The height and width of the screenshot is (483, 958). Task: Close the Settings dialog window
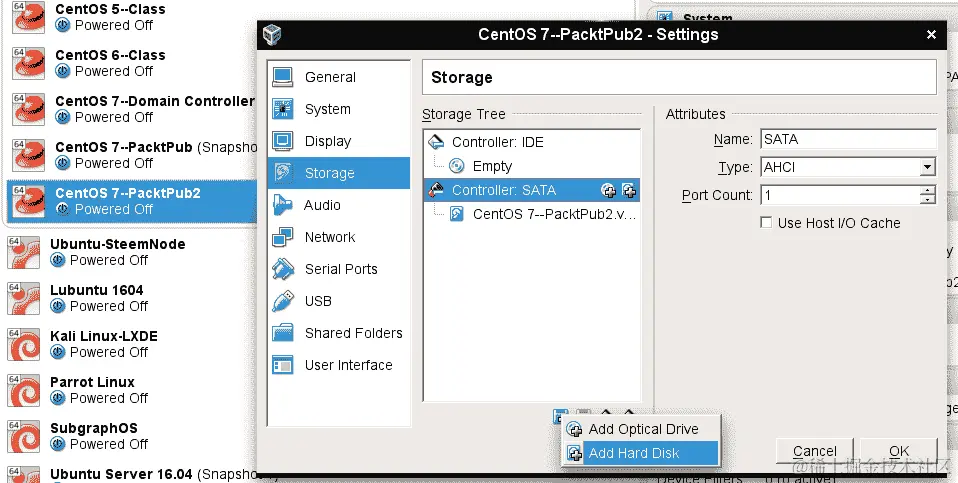[x=931, y=35]
